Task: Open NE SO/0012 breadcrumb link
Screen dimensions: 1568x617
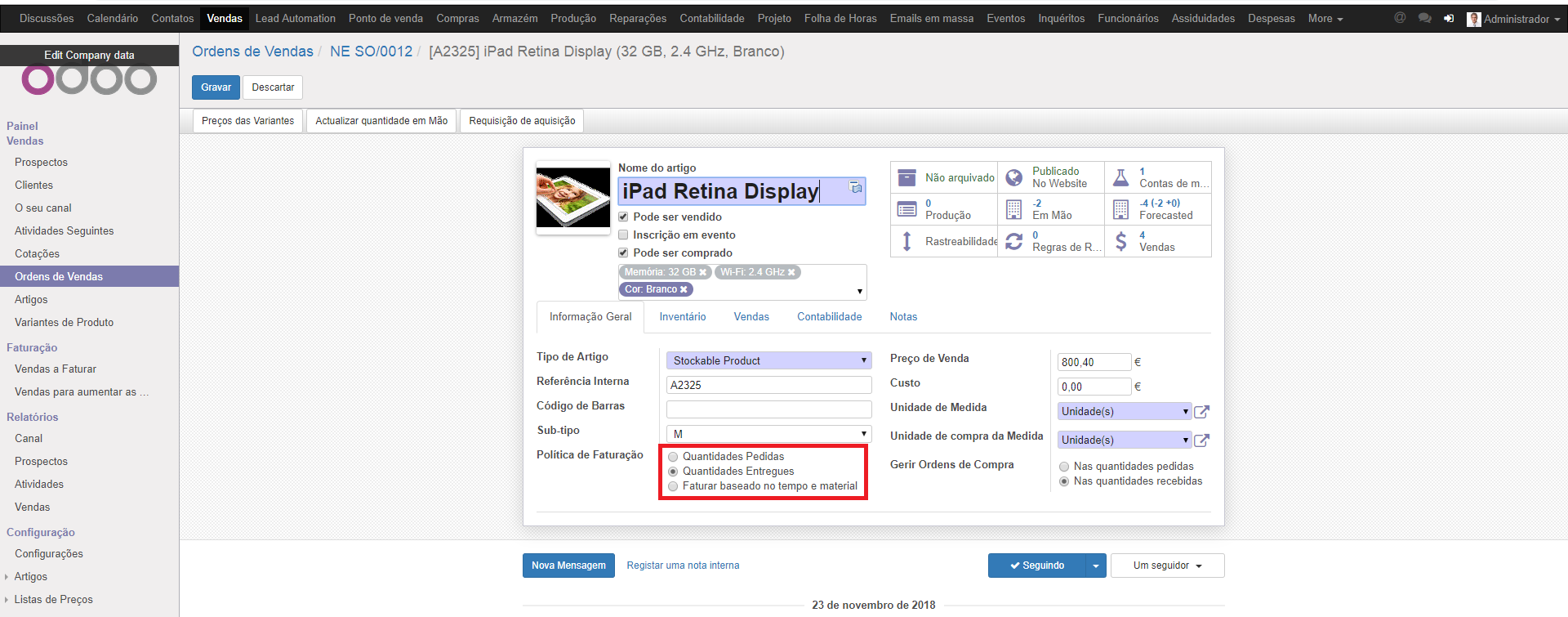Action: 371,51
